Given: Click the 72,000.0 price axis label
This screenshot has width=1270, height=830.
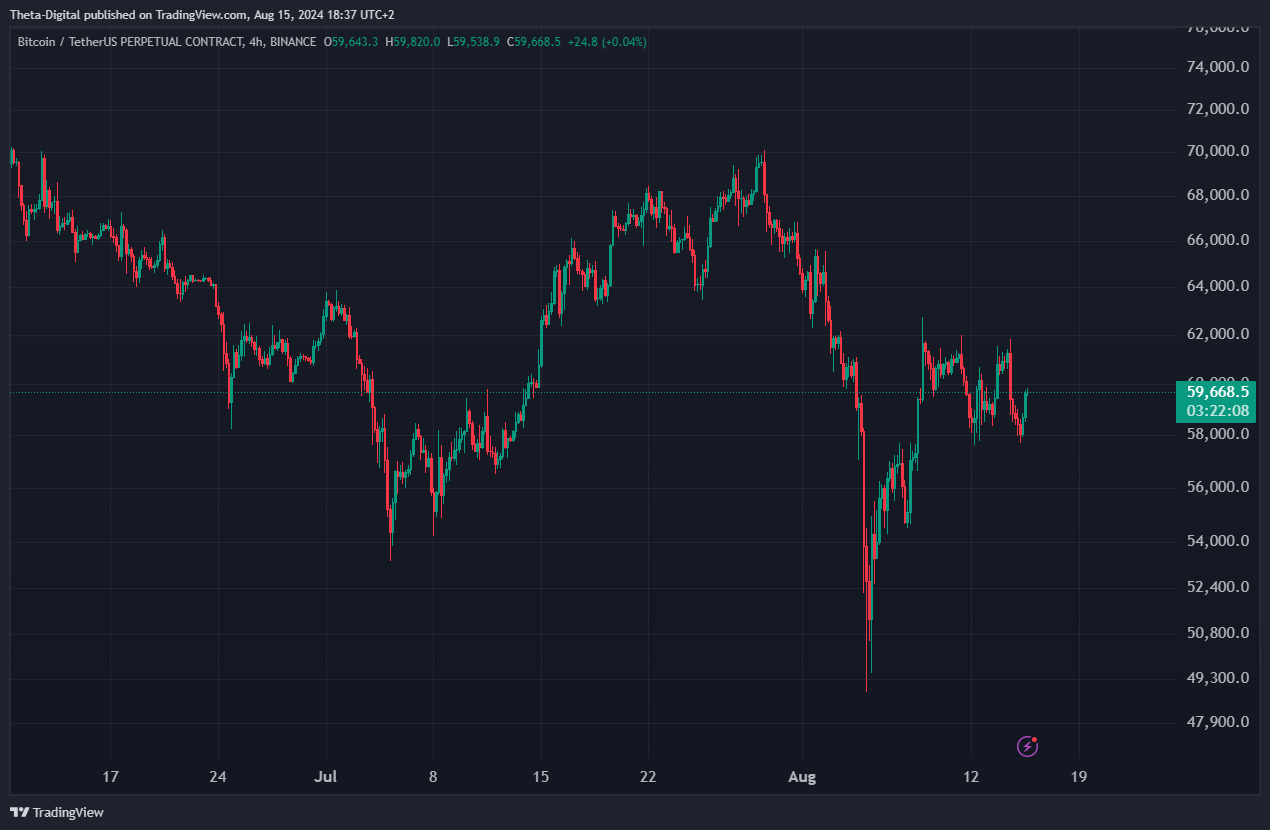Looking at the screenshot, I should point(1216,108).
